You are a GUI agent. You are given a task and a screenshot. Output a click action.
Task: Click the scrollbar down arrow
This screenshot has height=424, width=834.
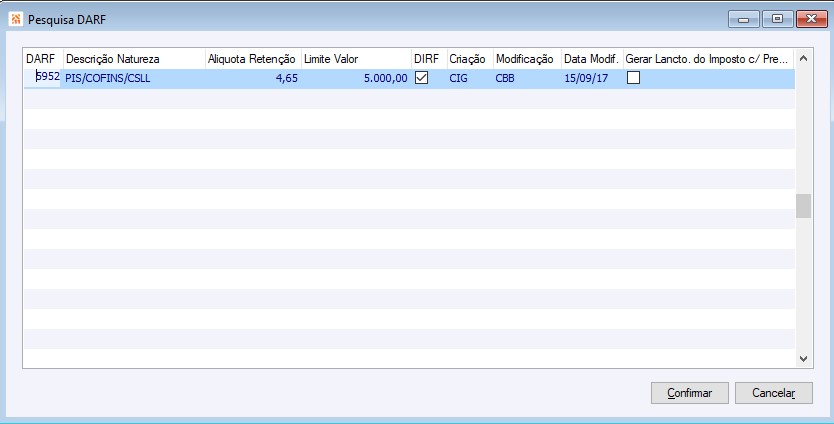[803, 359]
